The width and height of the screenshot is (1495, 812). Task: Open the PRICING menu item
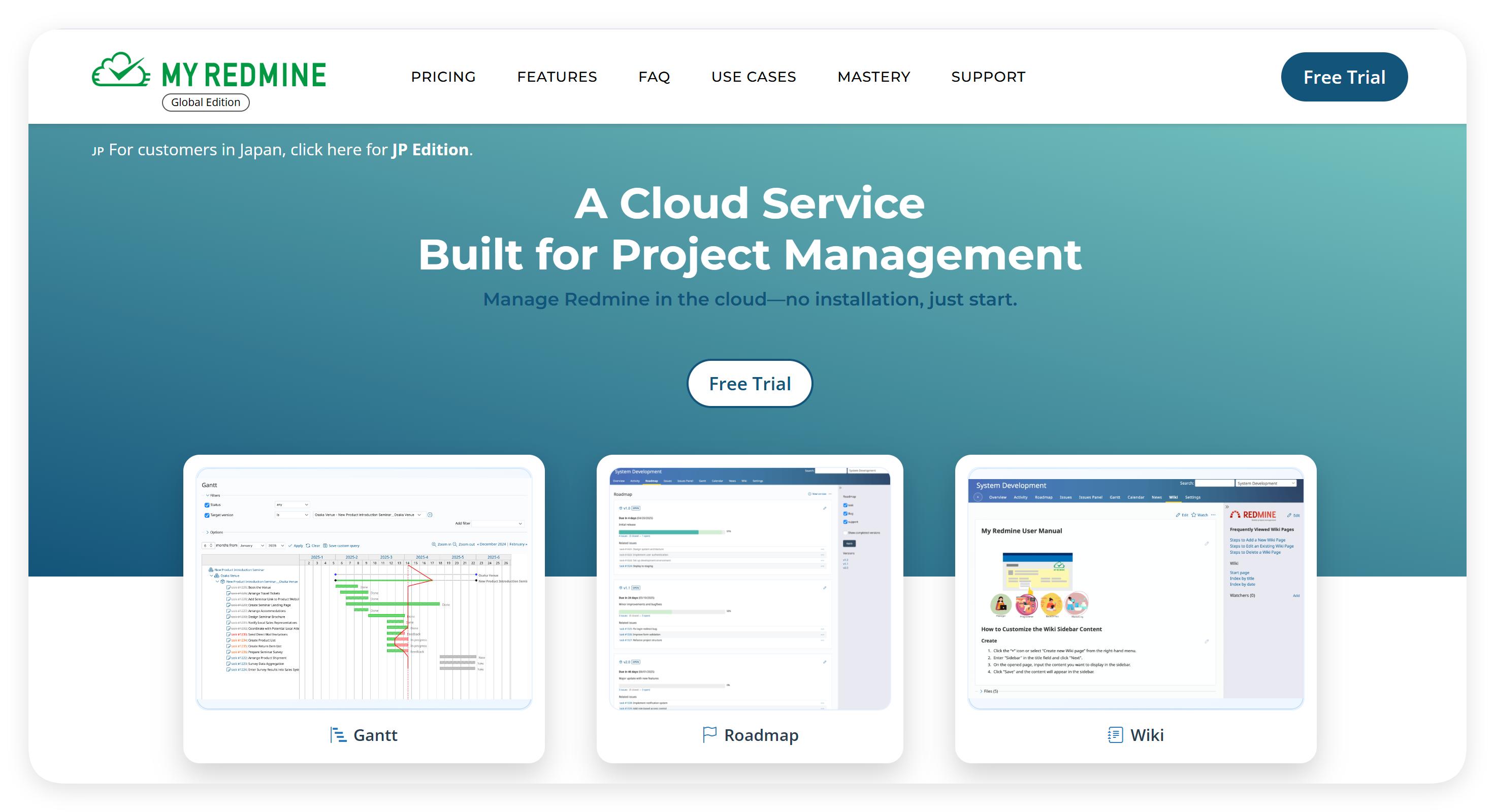point(443,77)
